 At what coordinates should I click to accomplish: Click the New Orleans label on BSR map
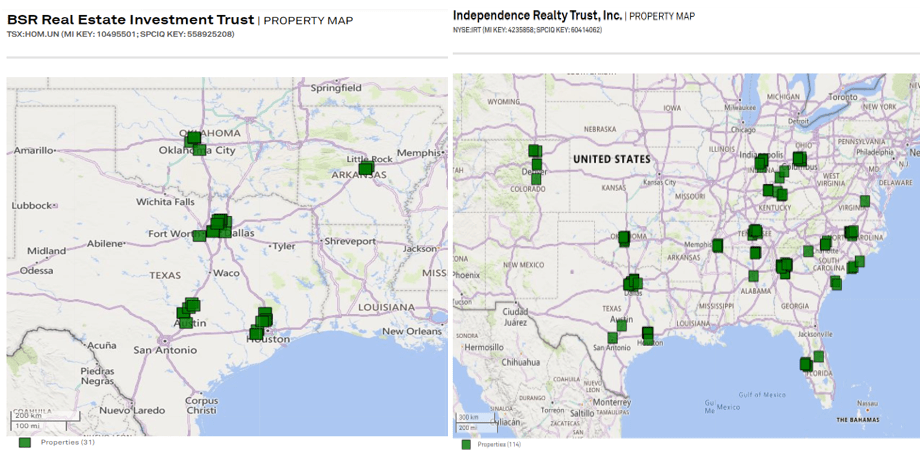tap(411, 331)
